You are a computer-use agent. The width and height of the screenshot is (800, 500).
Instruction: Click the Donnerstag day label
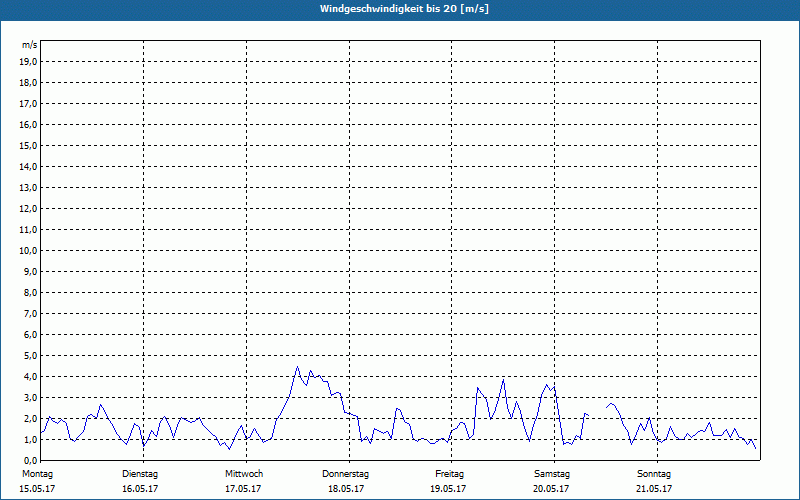coord(346,473)
